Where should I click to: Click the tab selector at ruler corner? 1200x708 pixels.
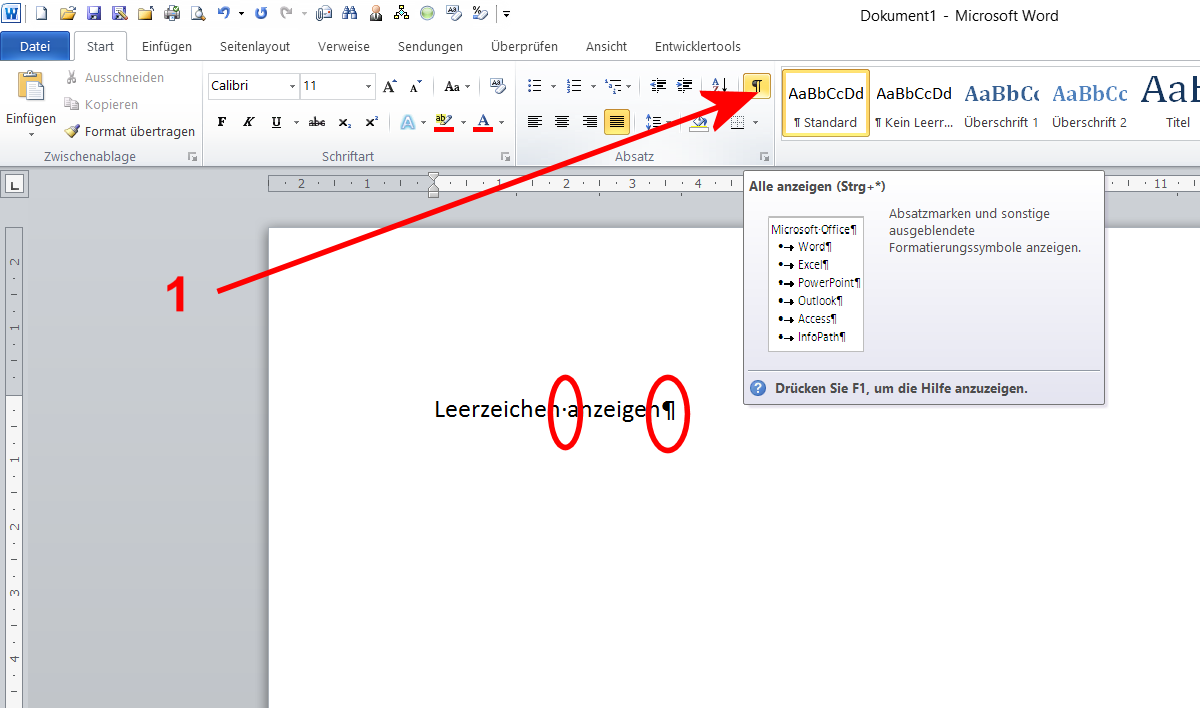(16, 184)
